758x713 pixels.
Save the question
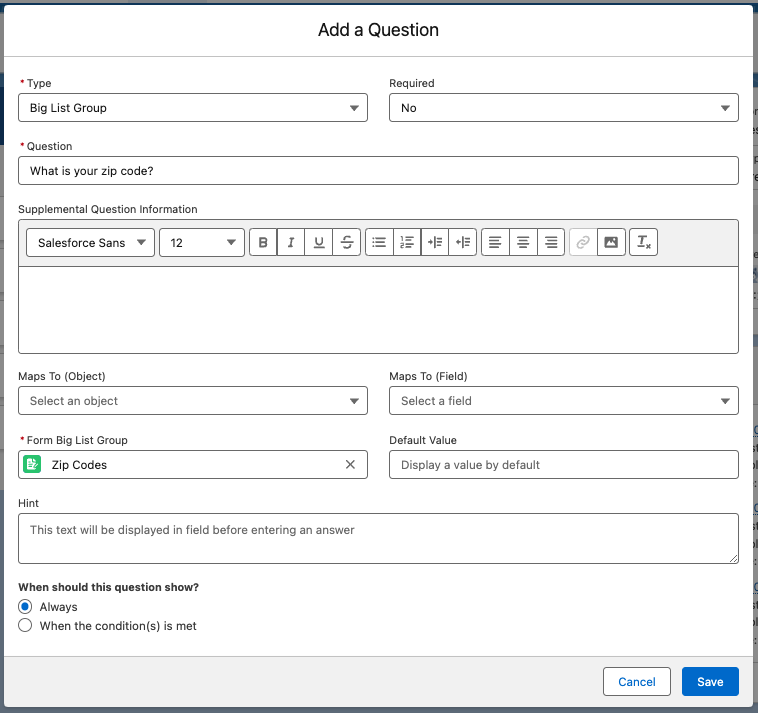710,682
